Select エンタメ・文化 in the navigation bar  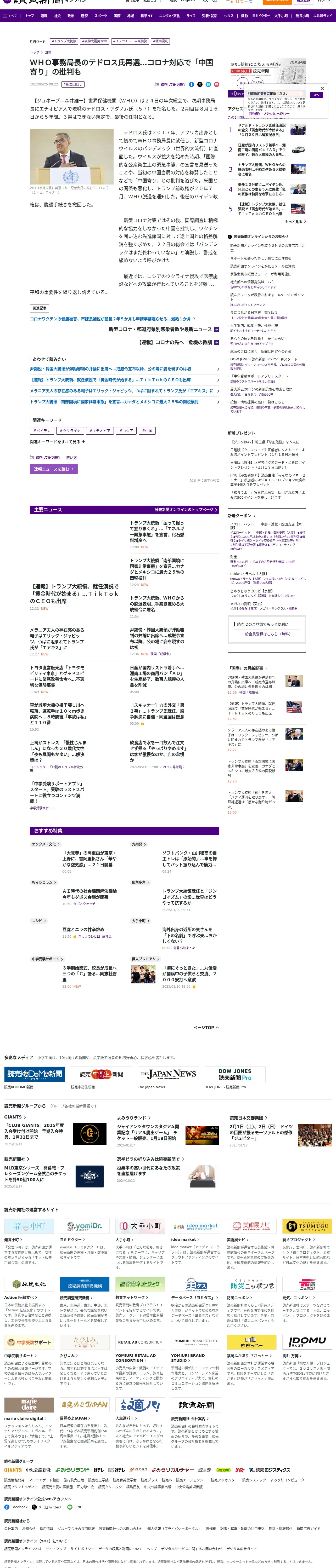[x=170, y=16]
